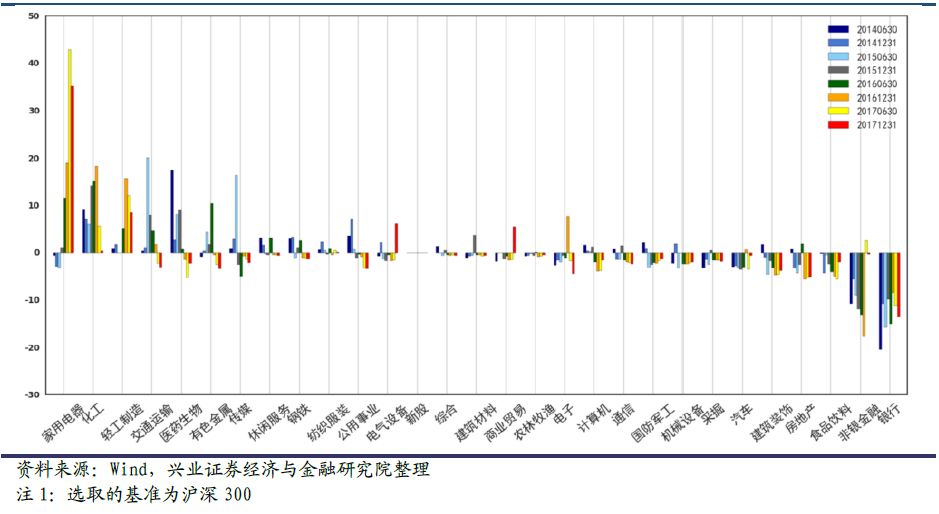This screenshot has height=514, width=939.
Task: Click the 钢铁 axis label
Action: point(300,413)
